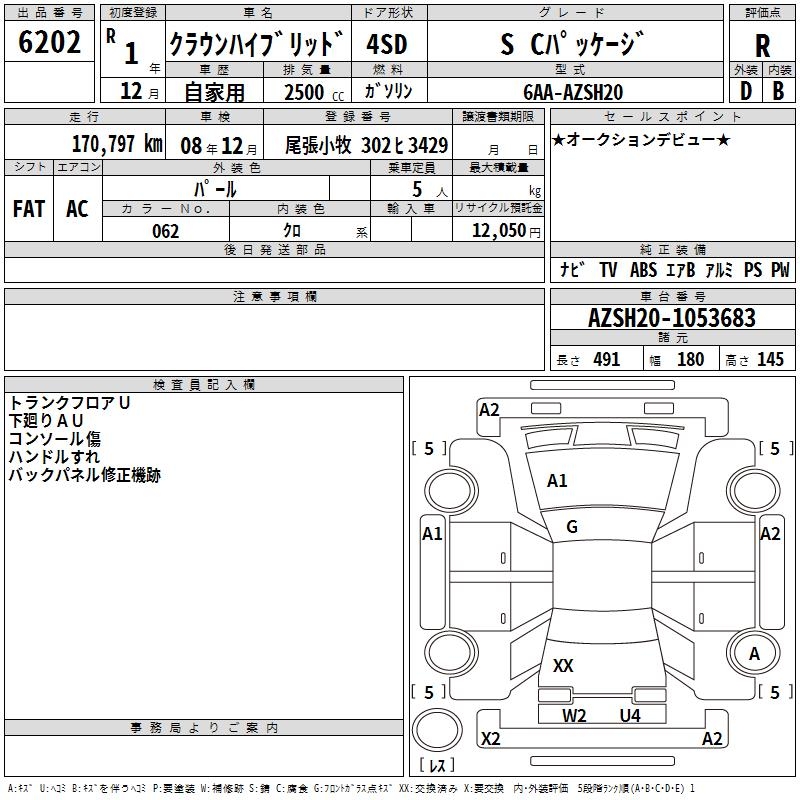Screen dimensions: 800x800
Task: Select the interior grade B cell
Action: click(x=779, y=91)
